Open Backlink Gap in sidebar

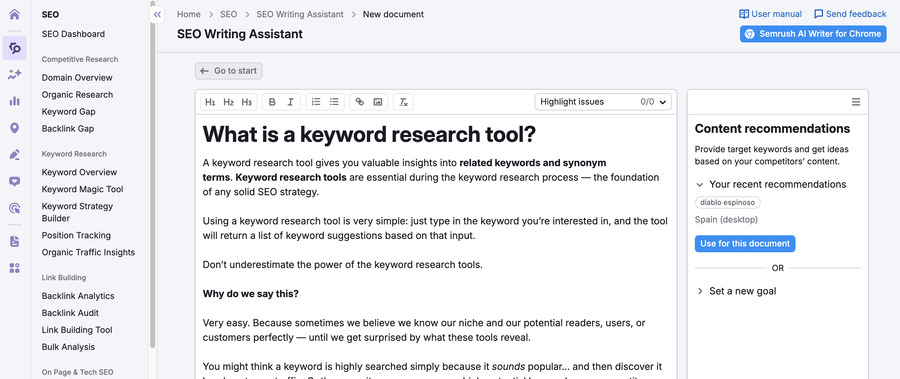click(x=68, y=129)
